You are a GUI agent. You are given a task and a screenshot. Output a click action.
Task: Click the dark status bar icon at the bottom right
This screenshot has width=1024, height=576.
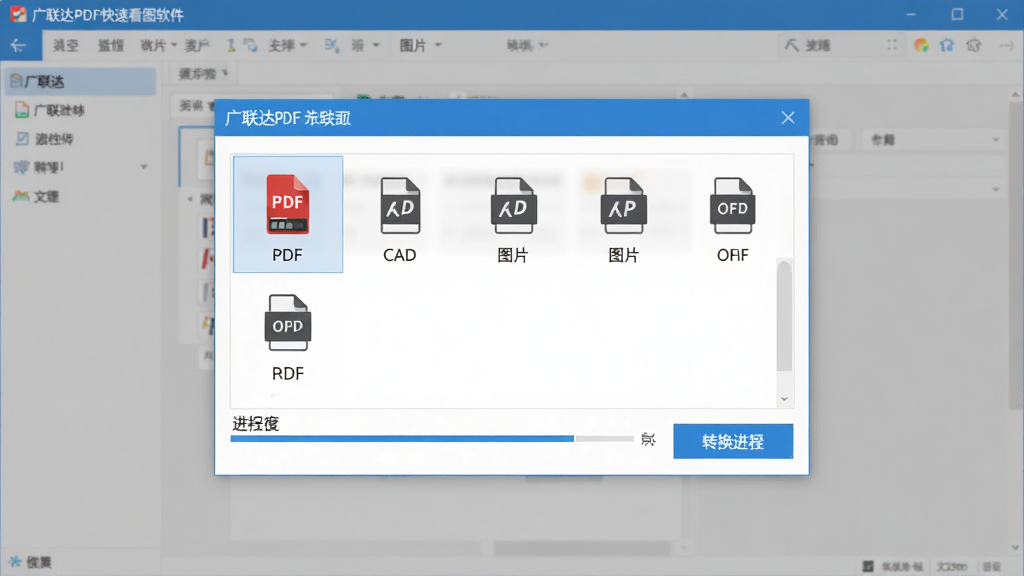(867, 566)
